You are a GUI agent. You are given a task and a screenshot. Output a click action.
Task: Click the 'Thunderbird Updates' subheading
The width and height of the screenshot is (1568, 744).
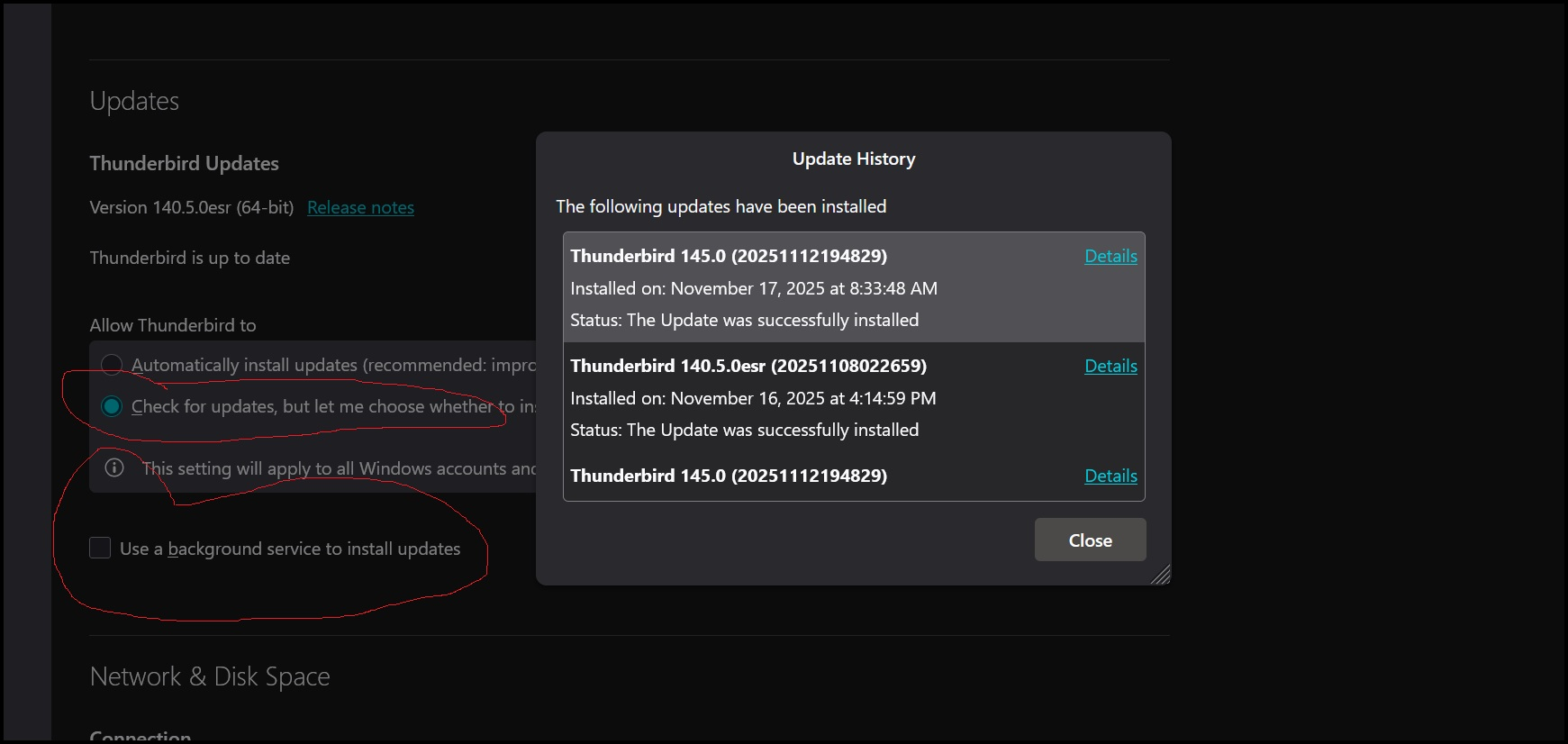coord(185,163)
